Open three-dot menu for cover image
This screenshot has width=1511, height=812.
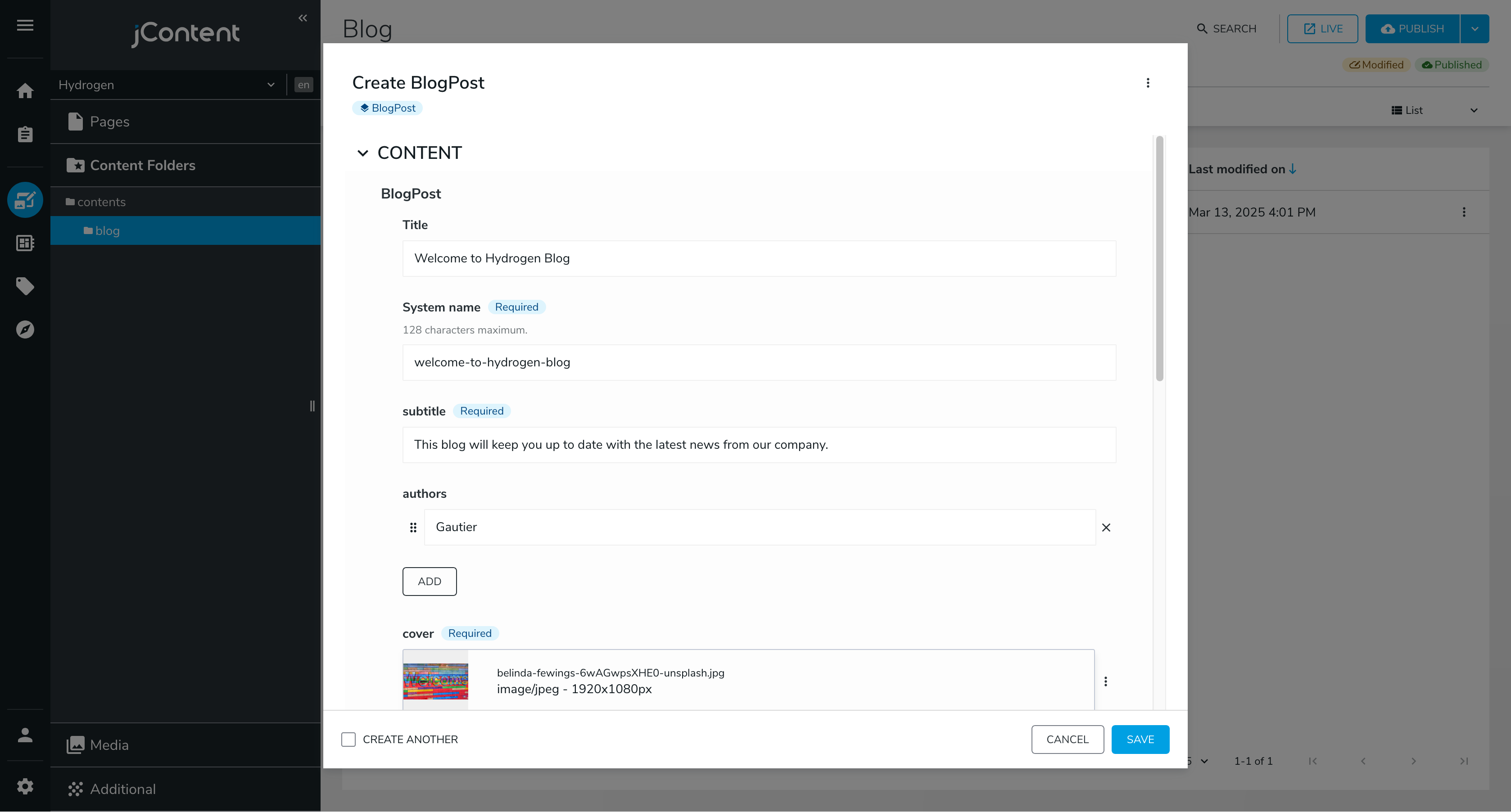[1105, 681]
